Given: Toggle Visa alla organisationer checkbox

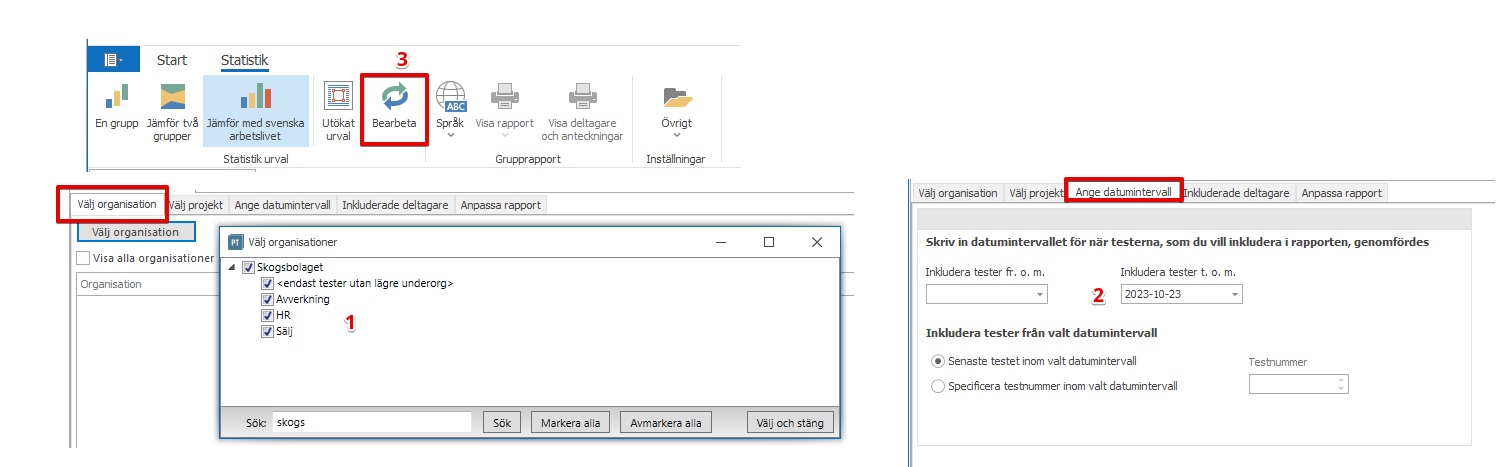Looking at the screenshot, I should pyautogui.click(x=84, y=258).
